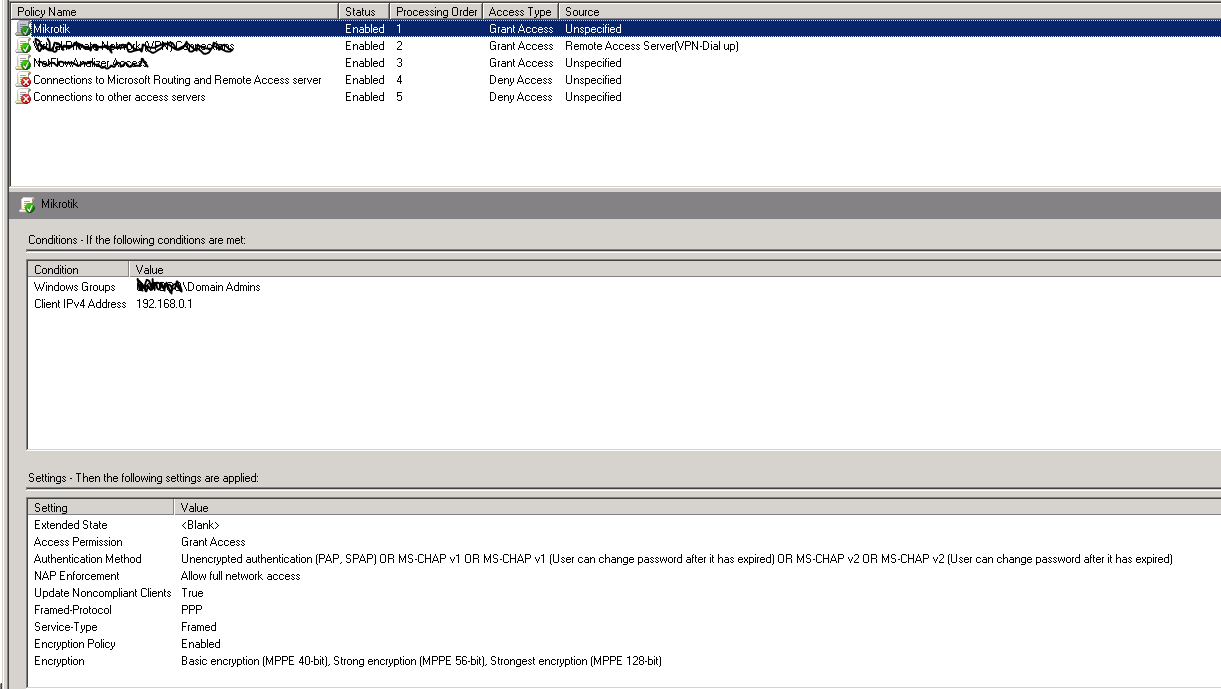
Task: Sort by Policy Name column header
Action: pos(175,11)
